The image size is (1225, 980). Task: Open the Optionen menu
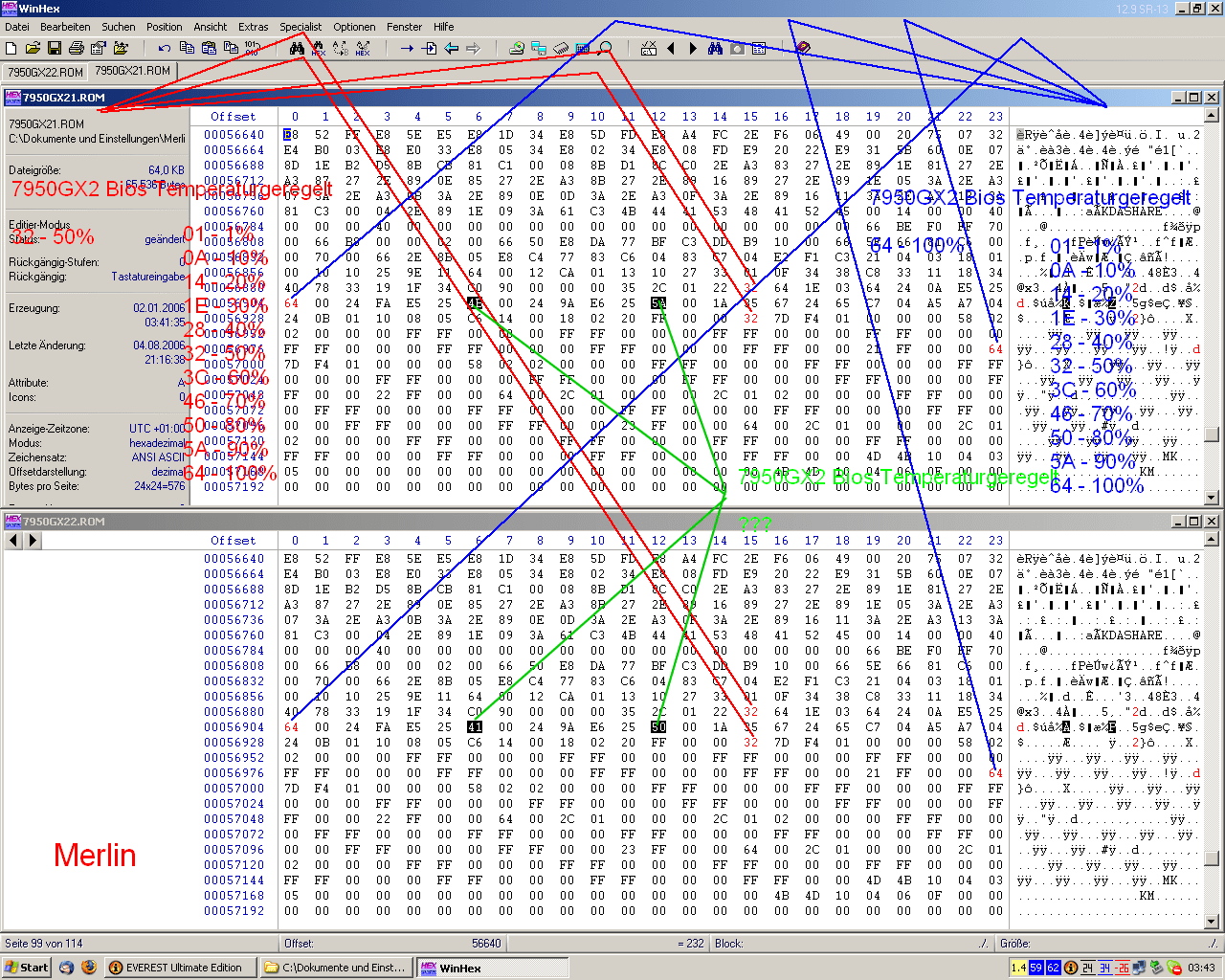coord(354,27)
